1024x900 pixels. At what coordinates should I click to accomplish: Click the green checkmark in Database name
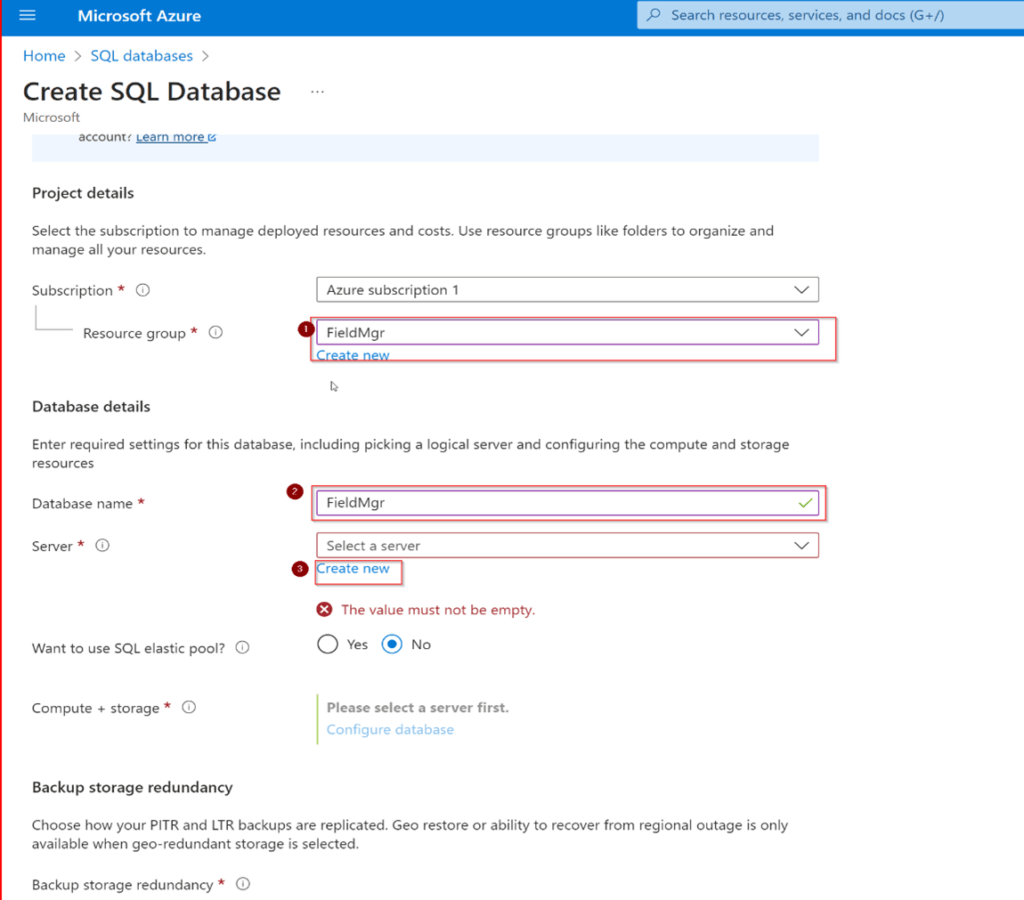(805, 503)
